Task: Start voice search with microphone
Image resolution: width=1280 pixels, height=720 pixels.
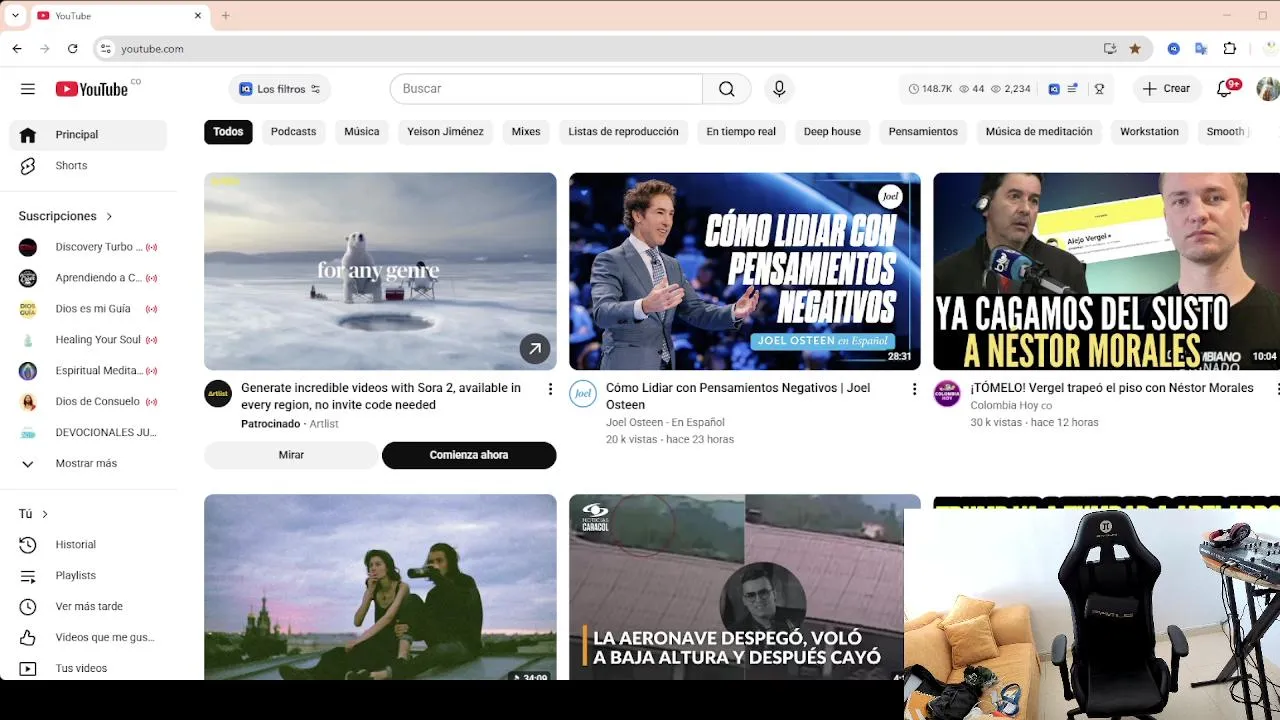Action: (x=779, y=89)
